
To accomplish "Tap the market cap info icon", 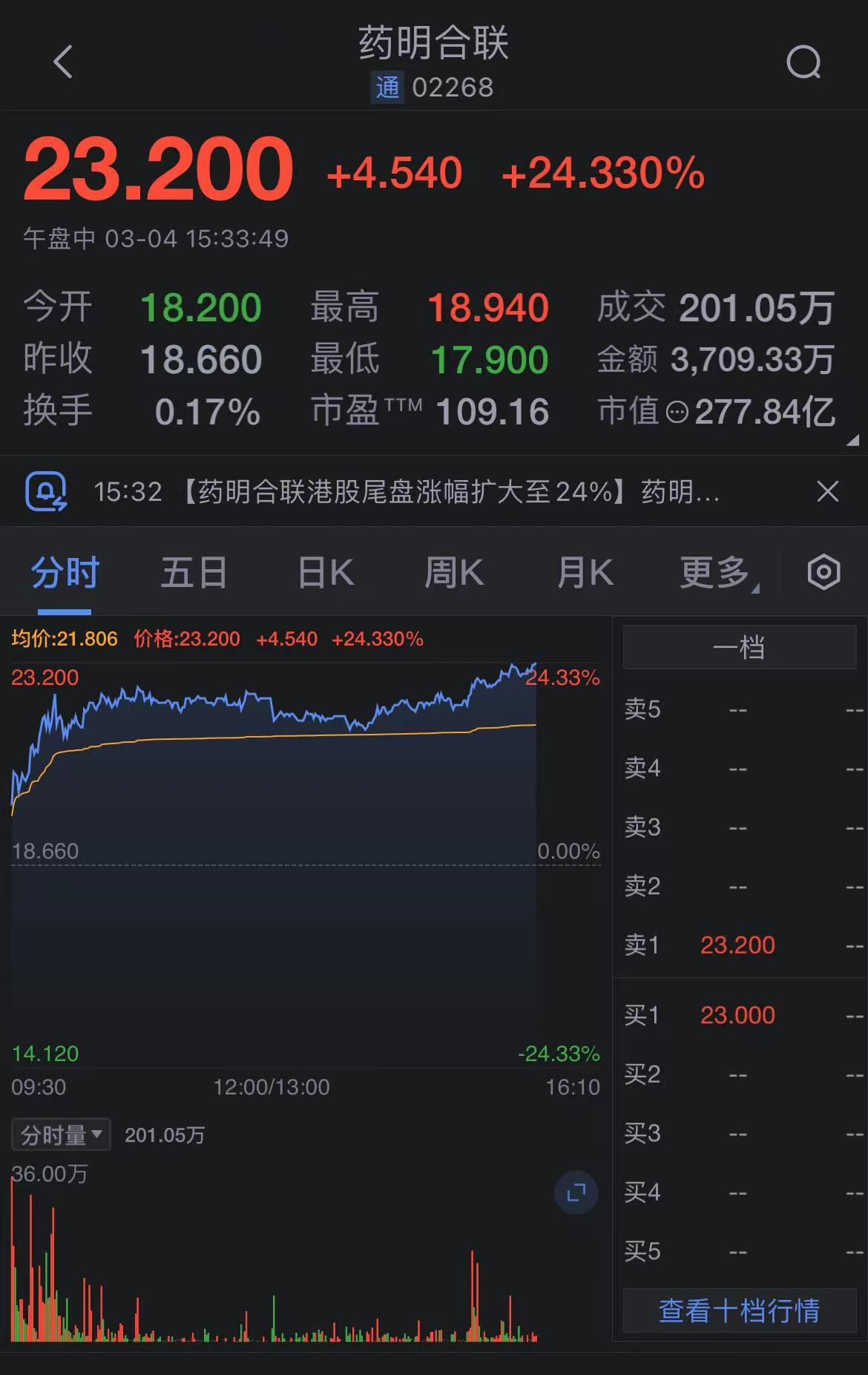I will [x=677, y=412].
